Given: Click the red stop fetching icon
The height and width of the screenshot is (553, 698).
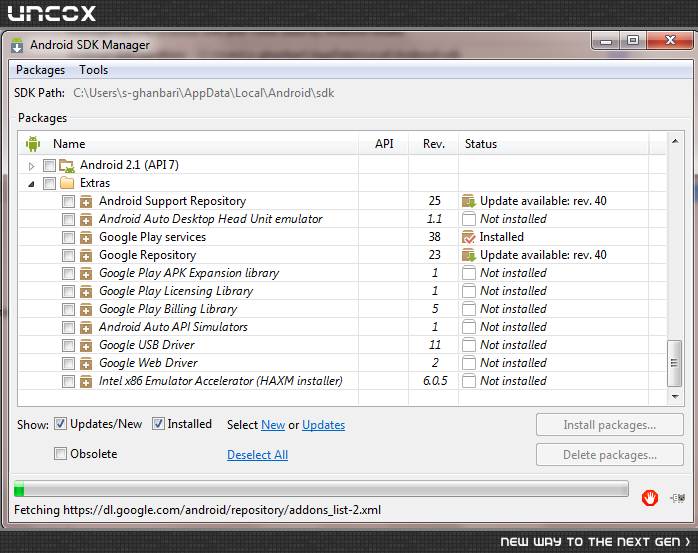Looking at the screenshot, I should tap(649, 498).
